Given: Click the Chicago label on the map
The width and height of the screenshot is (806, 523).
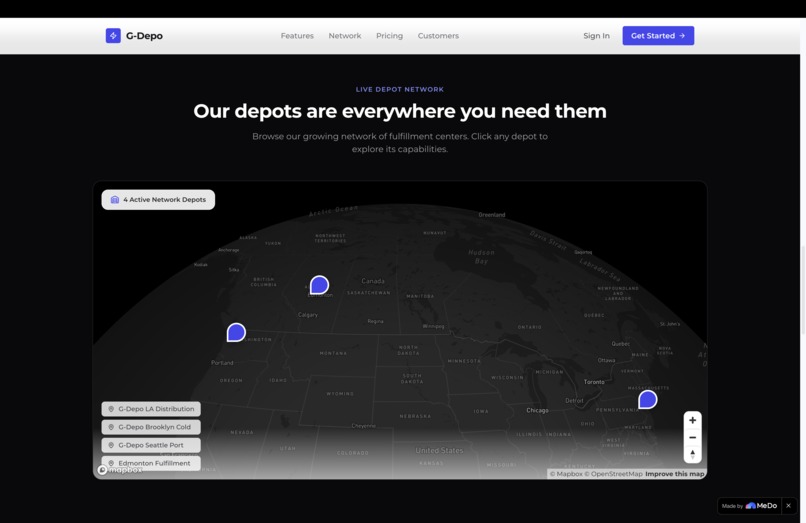Looking at the screenshot, I should pos(537,410).
